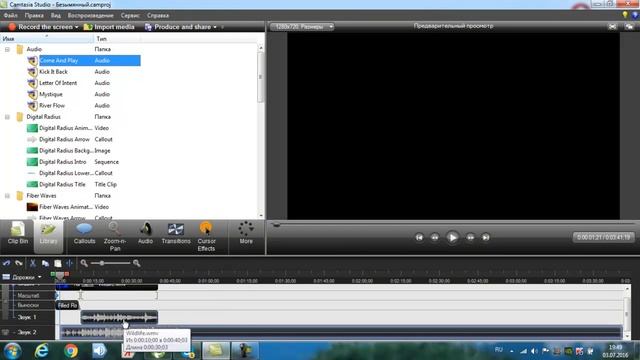This screenshot has height=360, width=640.
Task: Open the More tools menu
Action: (246, 233)
